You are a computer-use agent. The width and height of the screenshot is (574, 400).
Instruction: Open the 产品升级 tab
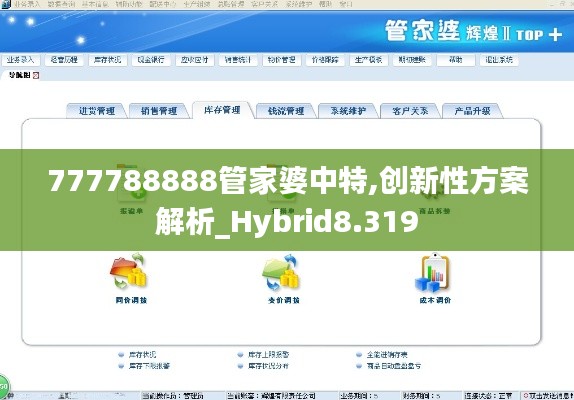click(472, 111)
